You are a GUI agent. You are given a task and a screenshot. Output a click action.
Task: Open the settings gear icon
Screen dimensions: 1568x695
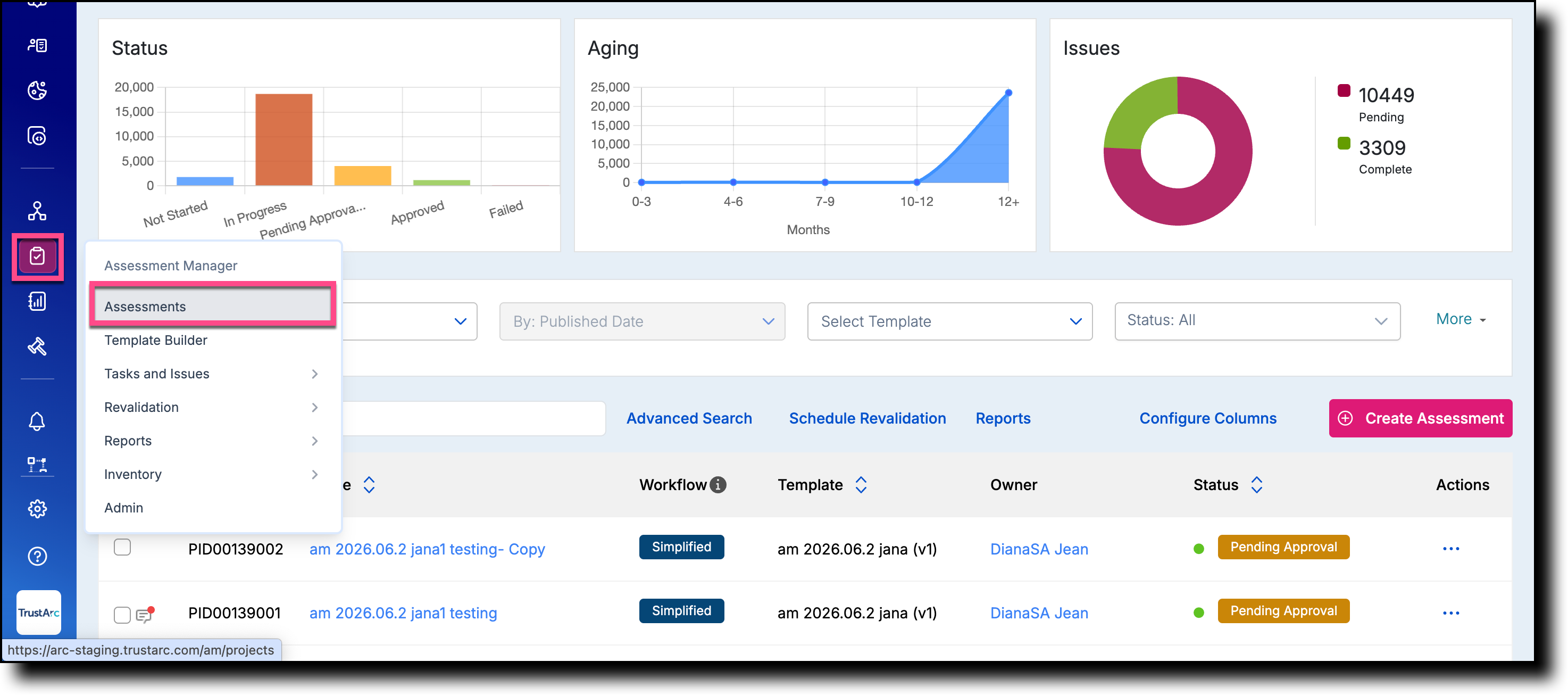(x=37, y=509)
